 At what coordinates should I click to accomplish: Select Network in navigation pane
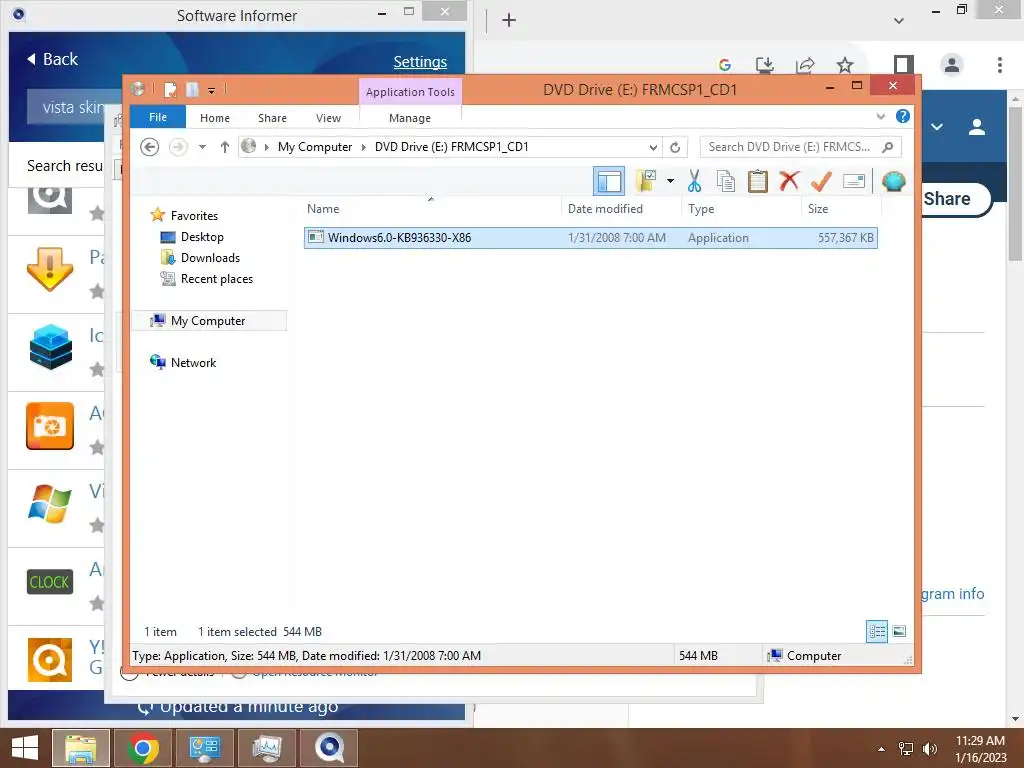pos(193,362)
